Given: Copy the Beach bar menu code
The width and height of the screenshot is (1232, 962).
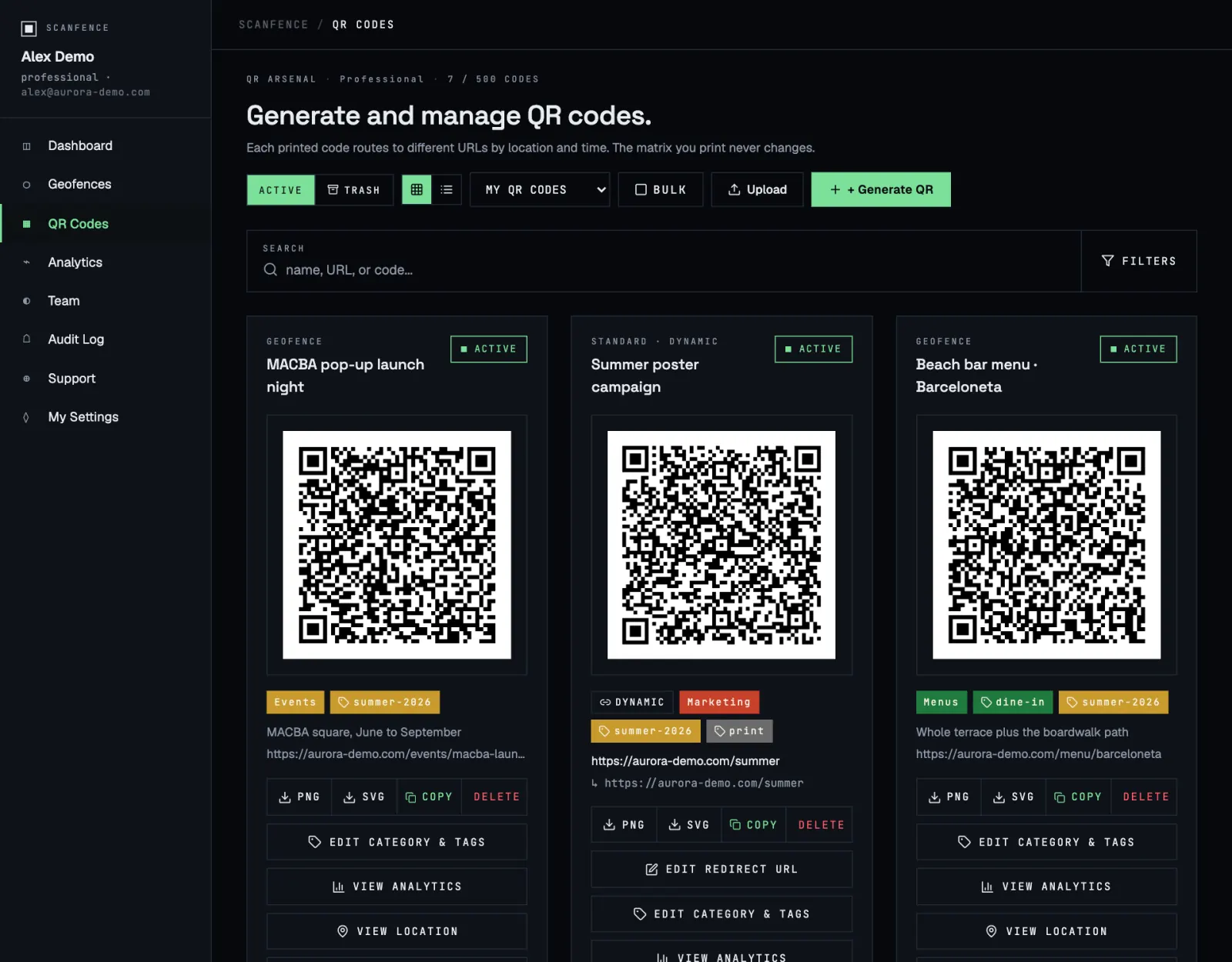Looking at the screenshot, I should 1078,797.
